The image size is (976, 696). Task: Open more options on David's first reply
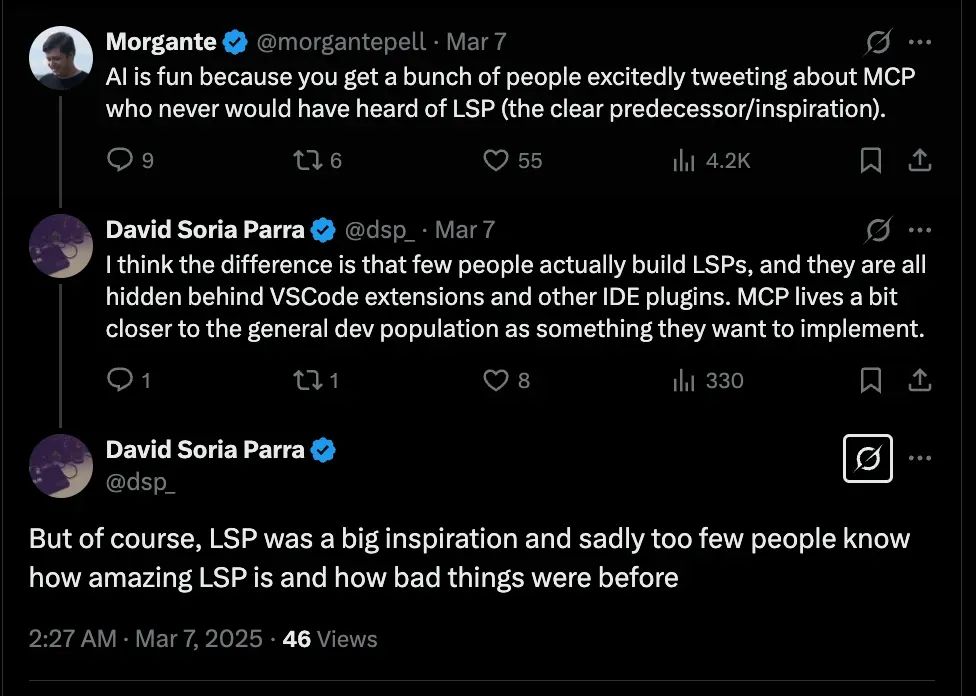(x=920, y=230)
